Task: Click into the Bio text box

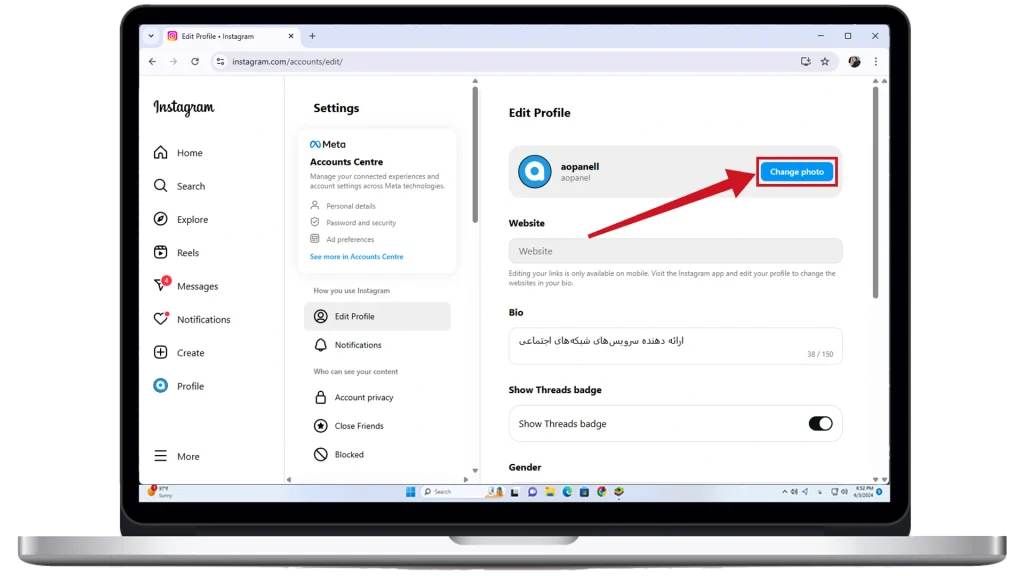Action: click(x=675, y=346)
